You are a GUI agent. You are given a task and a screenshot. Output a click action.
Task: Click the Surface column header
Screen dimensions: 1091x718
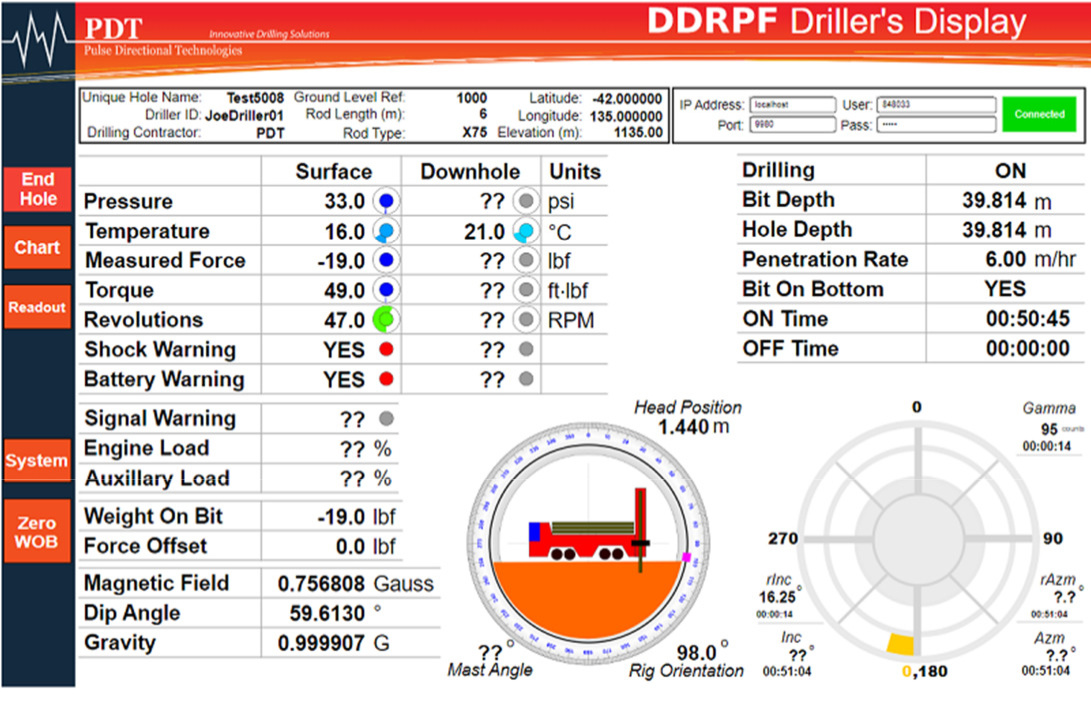(x=334, y=172)
